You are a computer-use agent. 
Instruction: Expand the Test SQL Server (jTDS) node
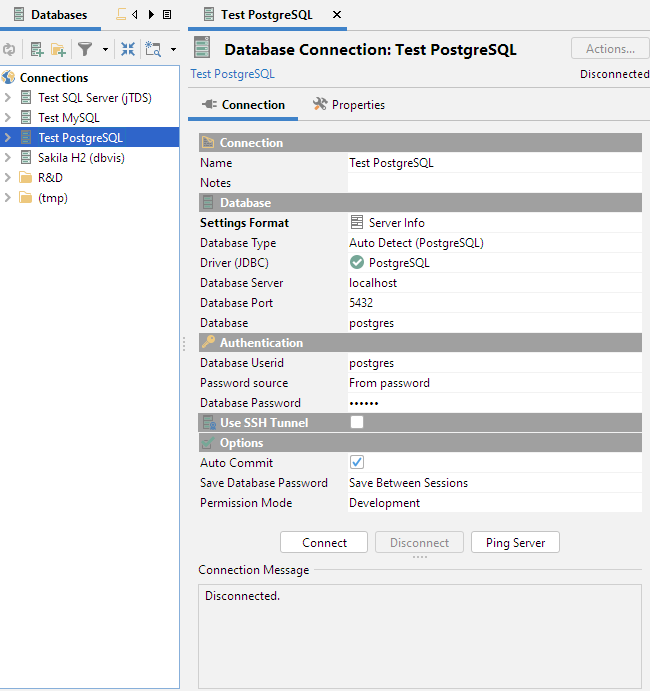coord(9,98)
